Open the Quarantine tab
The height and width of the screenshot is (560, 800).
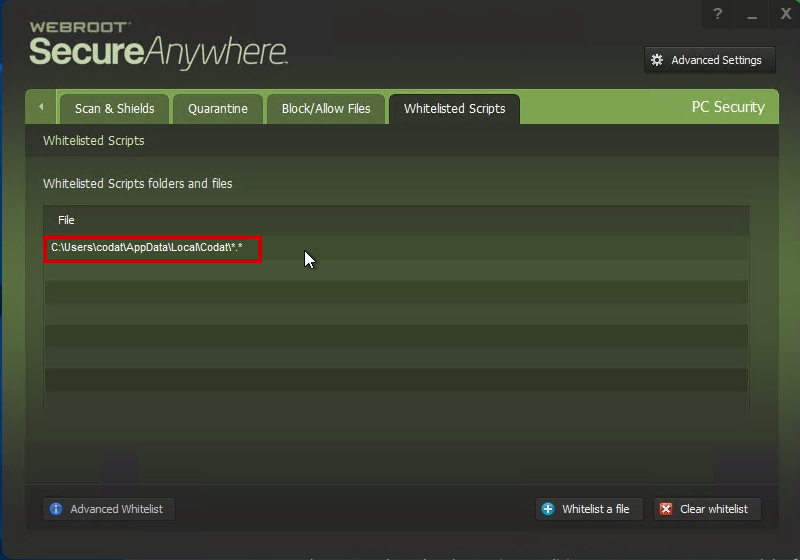218,109
